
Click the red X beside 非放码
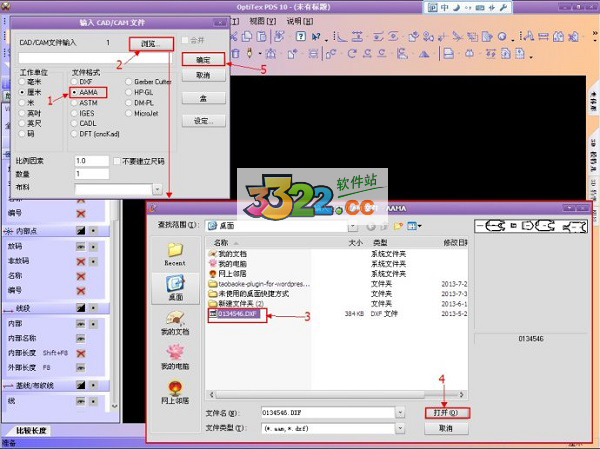[x=80, y=261]
